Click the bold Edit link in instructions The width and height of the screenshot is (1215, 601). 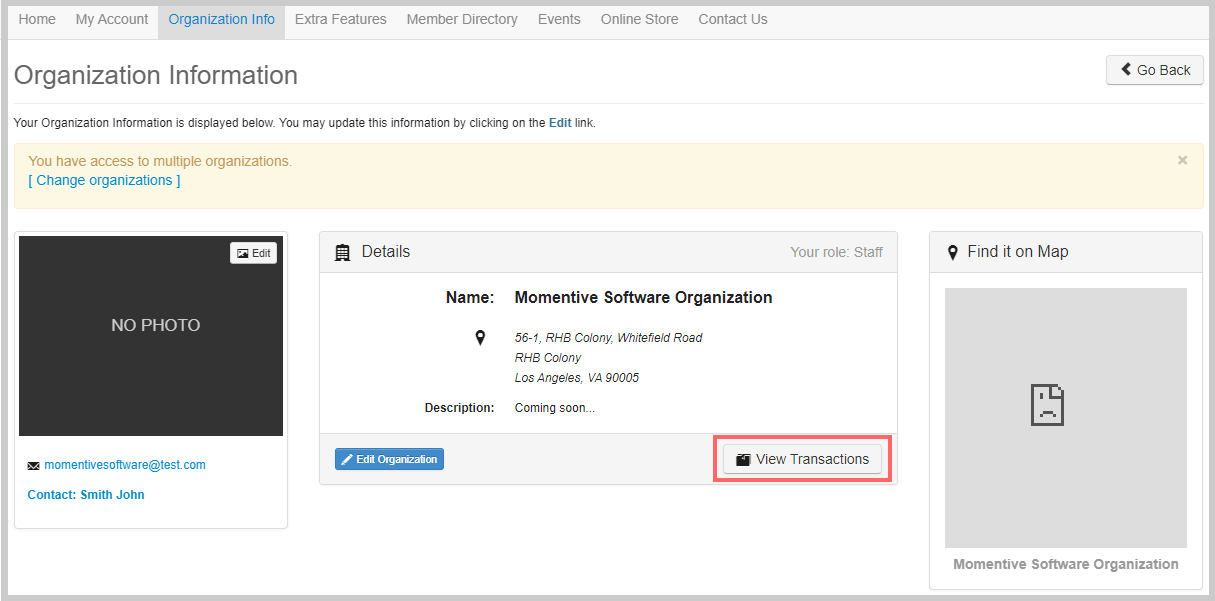(560, 123)
